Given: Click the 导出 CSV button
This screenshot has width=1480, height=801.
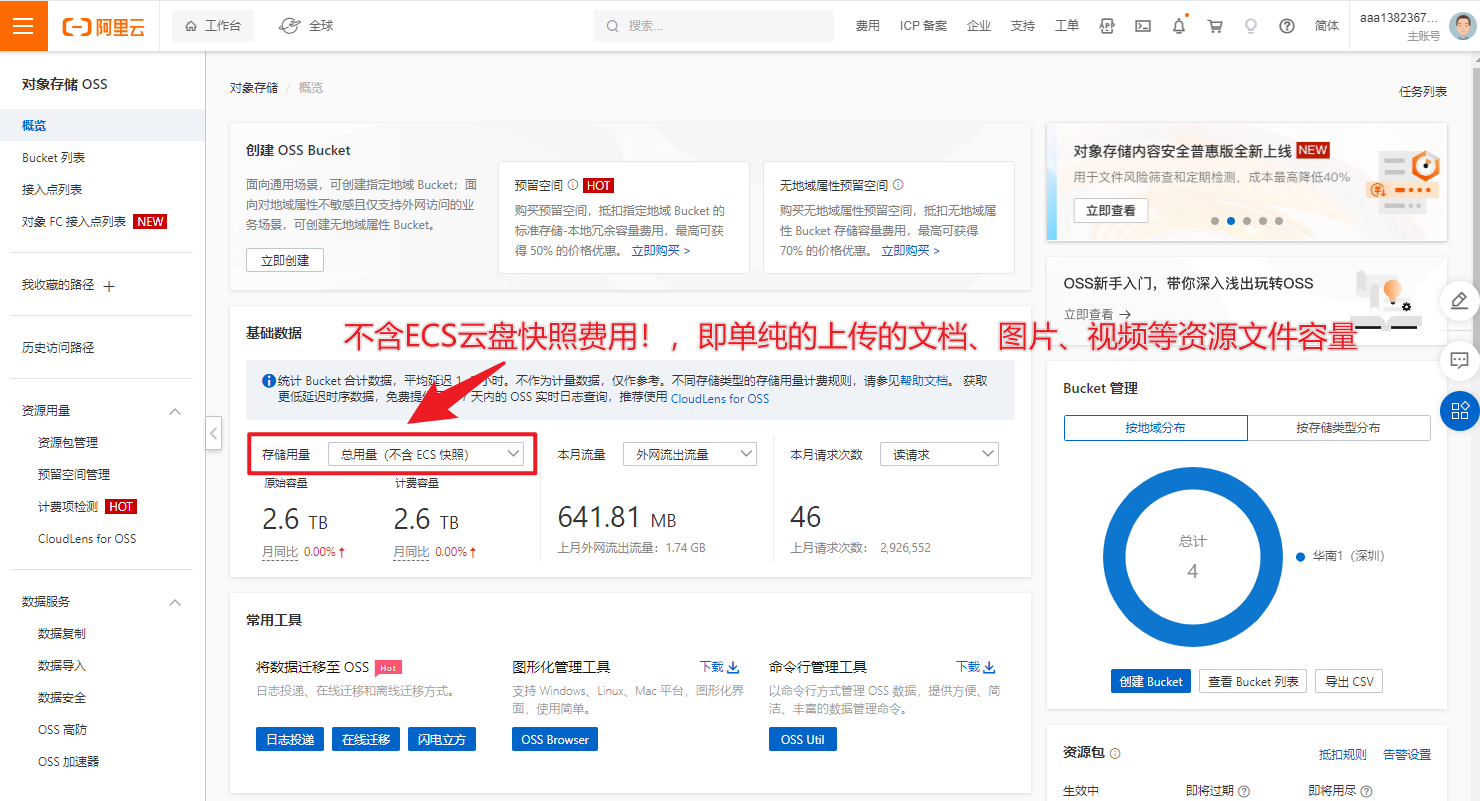Looking at the screenshot, I should point(1349,681).
